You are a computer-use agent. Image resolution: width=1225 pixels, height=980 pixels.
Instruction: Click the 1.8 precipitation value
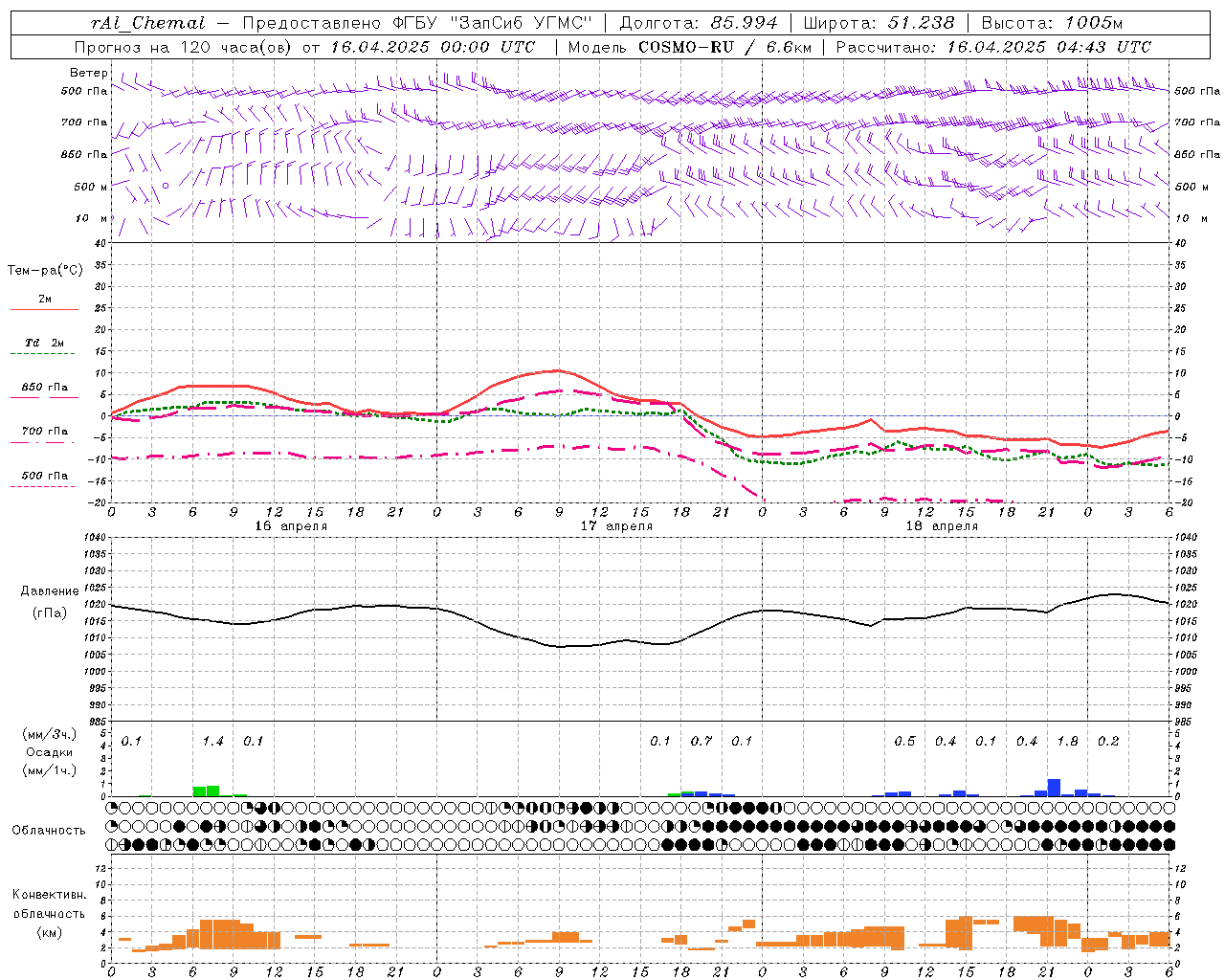pyautogui.click(x=1067, y=742)
